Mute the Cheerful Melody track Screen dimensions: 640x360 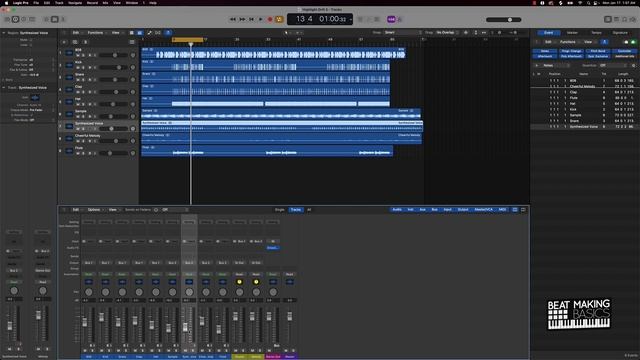(x=78, y=141)
